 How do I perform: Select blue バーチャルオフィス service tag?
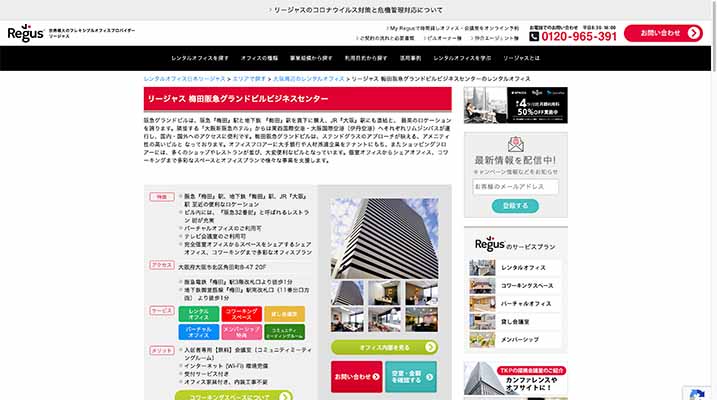click(x=198, y=332)
